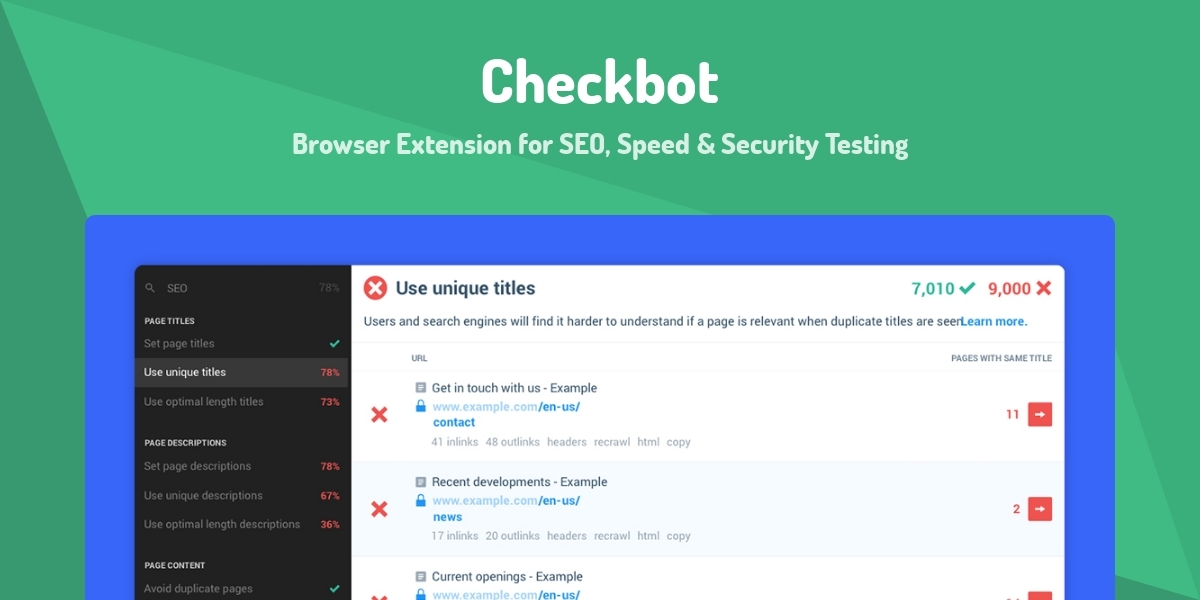Click the green checkmark beside 7,010
Screen dimensions: 1200x600
967,288
